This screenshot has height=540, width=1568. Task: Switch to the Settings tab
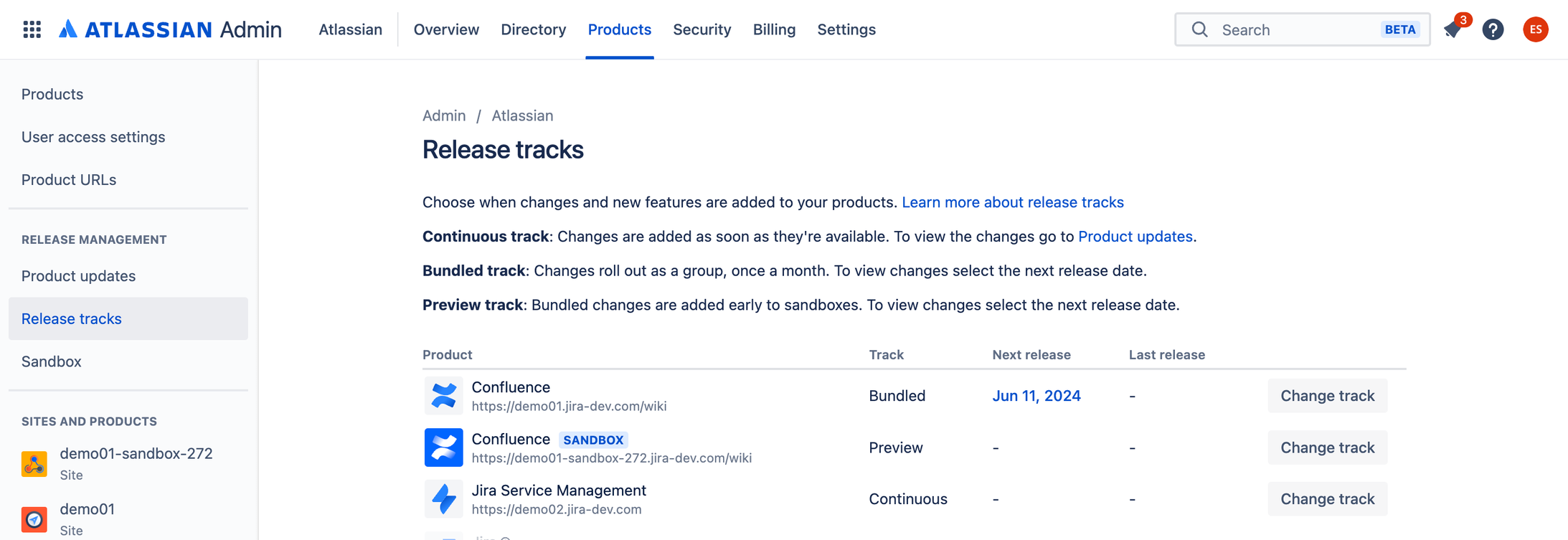846,29
